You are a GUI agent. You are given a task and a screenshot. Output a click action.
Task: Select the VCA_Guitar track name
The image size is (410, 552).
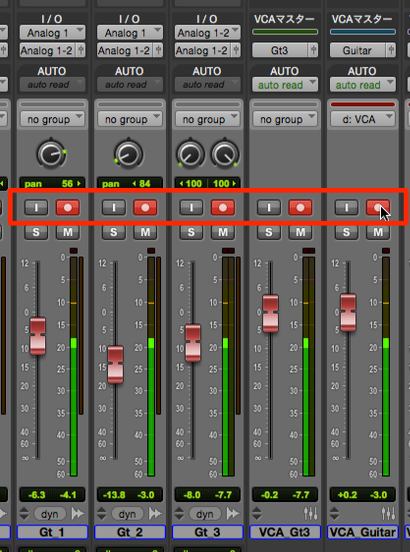point(363,532)
